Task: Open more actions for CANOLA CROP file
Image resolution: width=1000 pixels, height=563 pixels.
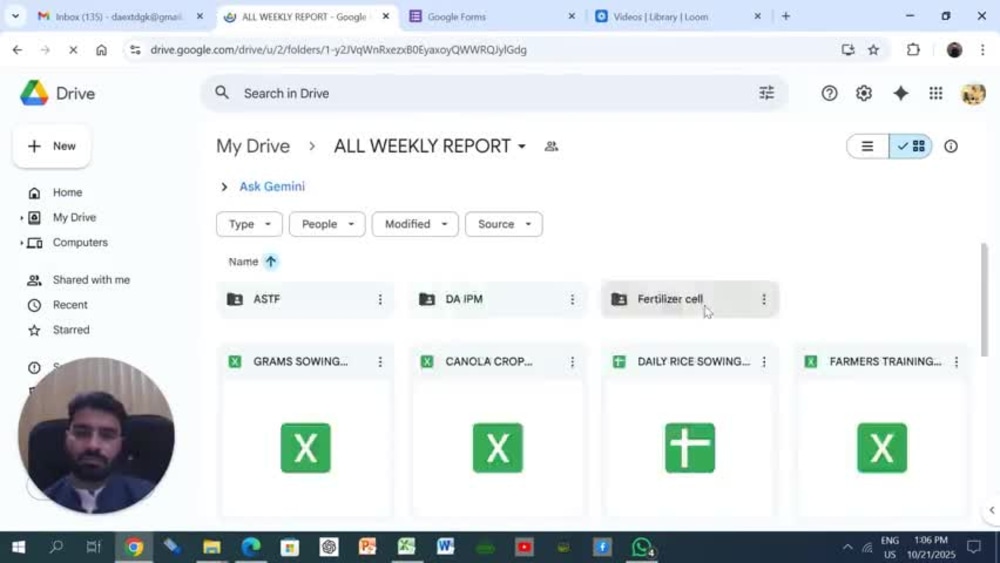Action: tap(572, 362)
